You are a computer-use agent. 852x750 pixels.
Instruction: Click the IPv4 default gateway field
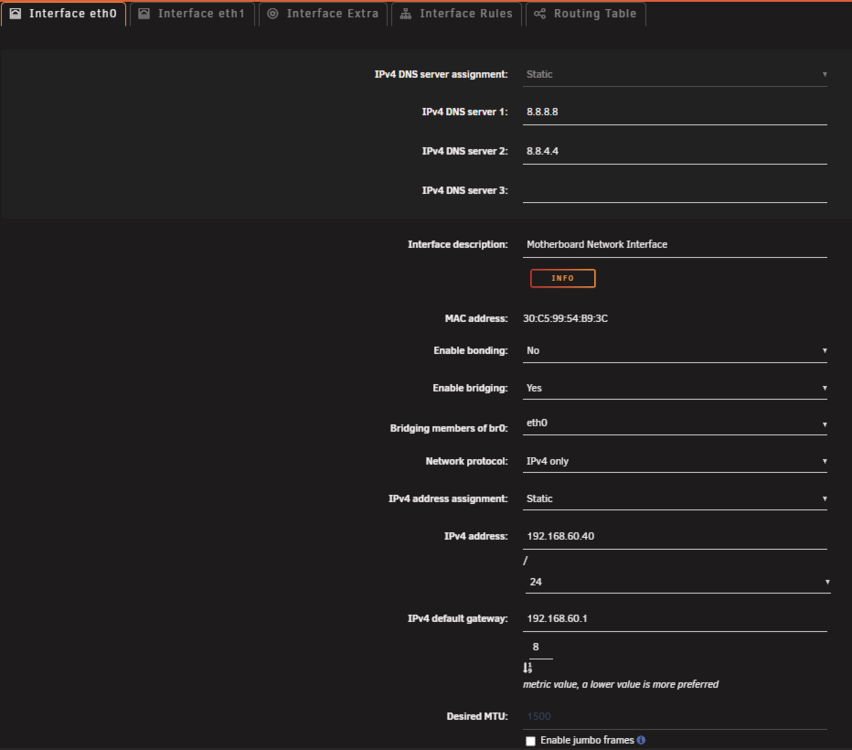click(674, 618)
